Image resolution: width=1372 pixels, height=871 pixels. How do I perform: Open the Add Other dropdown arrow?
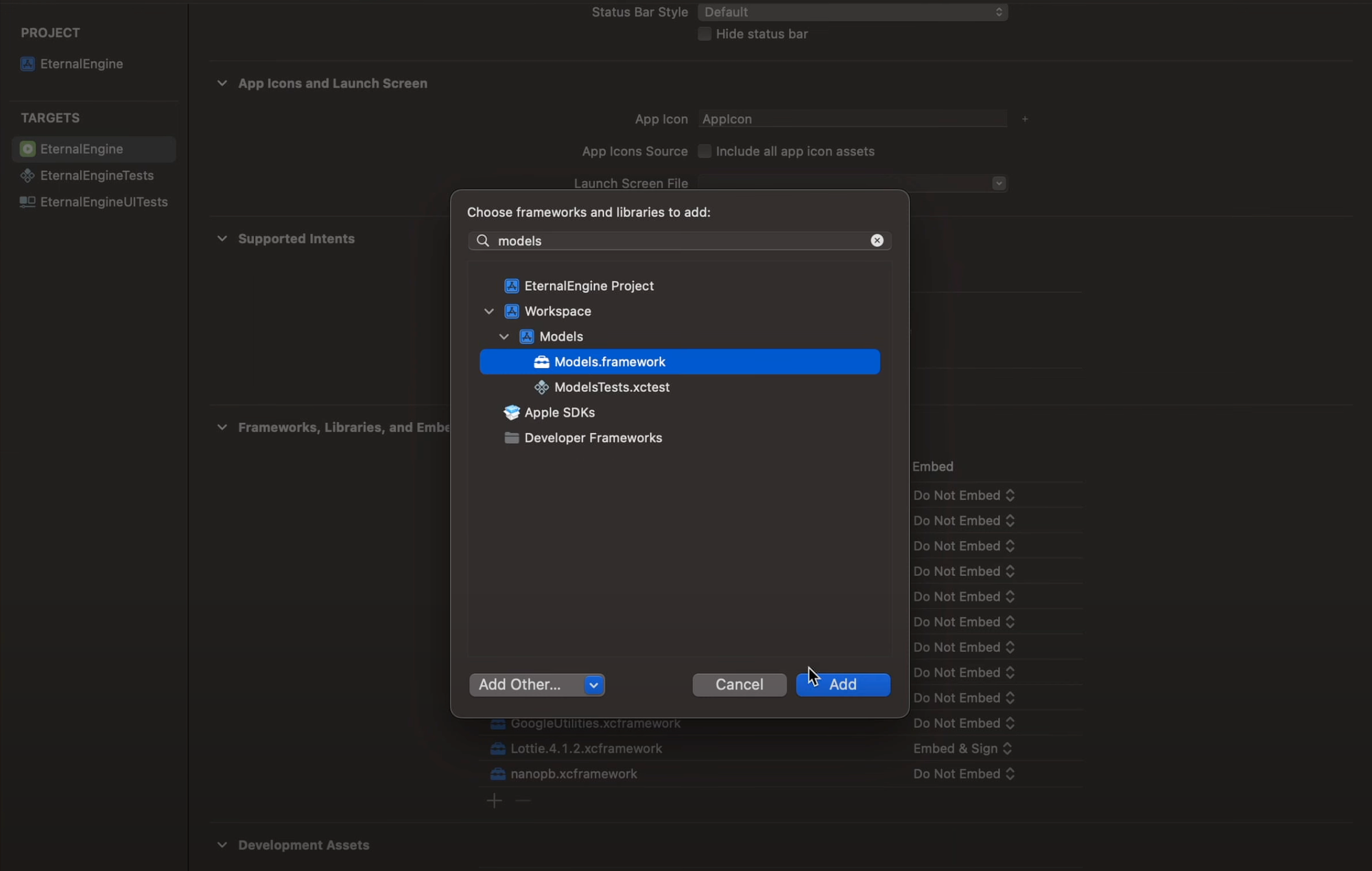[x=593, y=685]
